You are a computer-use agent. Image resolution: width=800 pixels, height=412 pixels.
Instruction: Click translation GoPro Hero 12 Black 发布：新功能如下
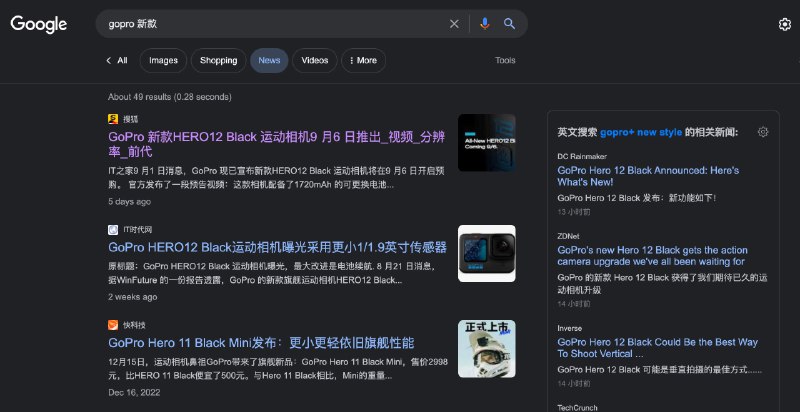click(x=637, y=198)
